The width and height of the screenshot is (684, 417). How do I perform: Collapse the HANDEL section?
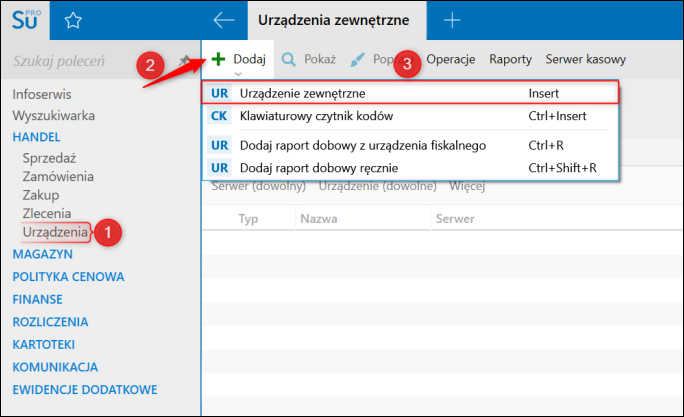click(37, 137)
